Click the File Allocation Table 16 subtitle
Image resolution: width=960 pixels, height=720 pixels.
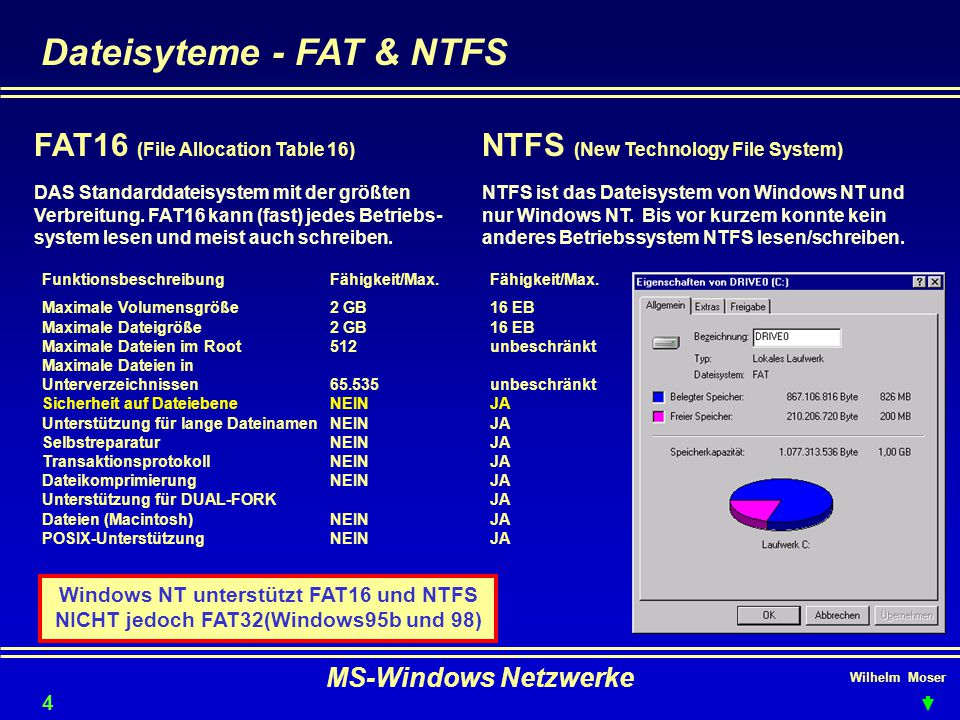246,149
